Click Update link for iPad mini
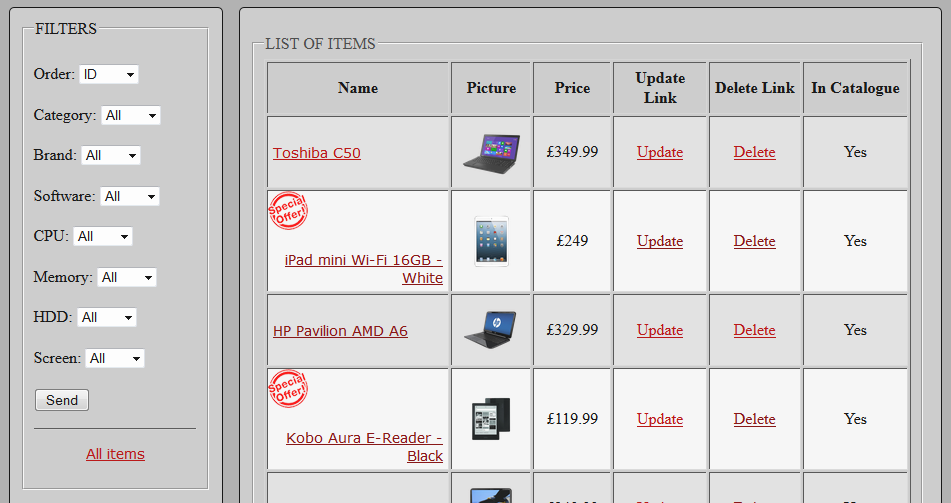 660,241
